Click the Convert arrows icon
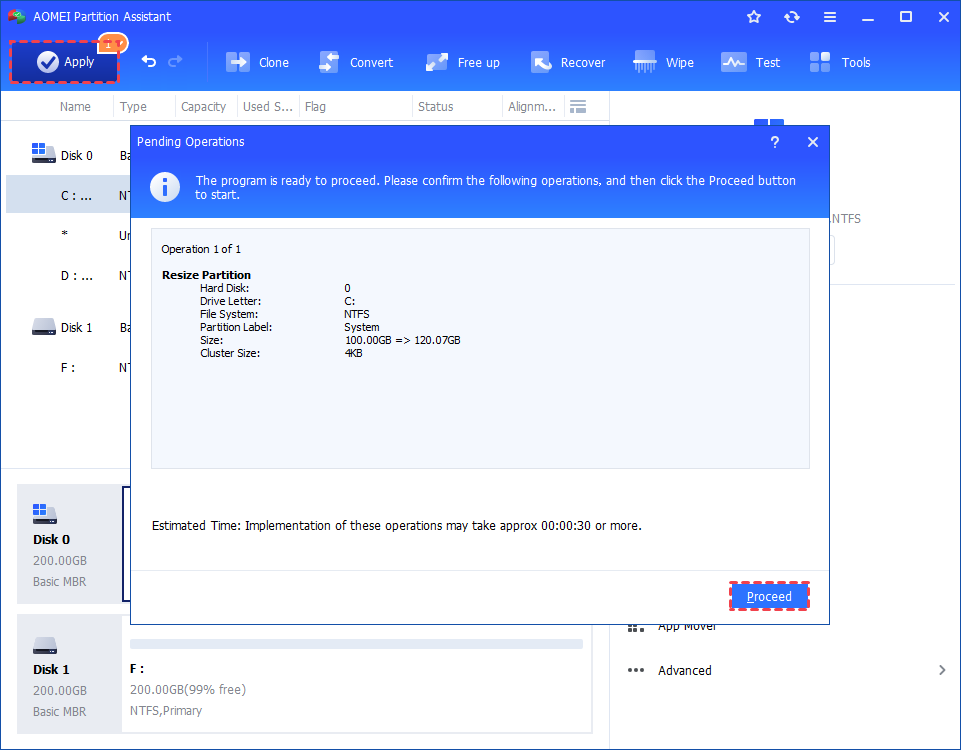961x750 pixels. tap(329, 62)
